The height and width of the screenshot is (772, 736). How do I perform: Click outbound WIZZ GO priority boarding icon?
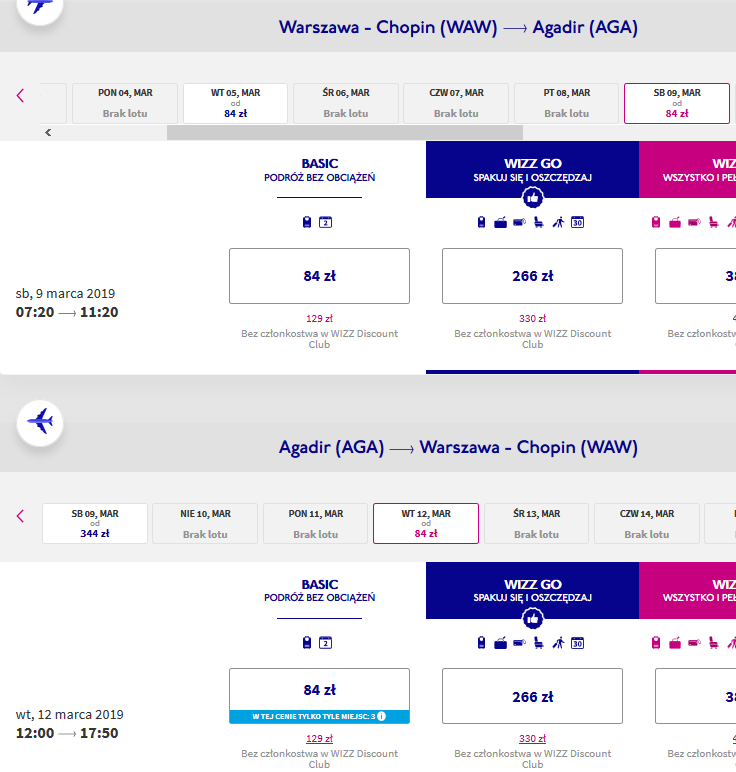[558, 223]
